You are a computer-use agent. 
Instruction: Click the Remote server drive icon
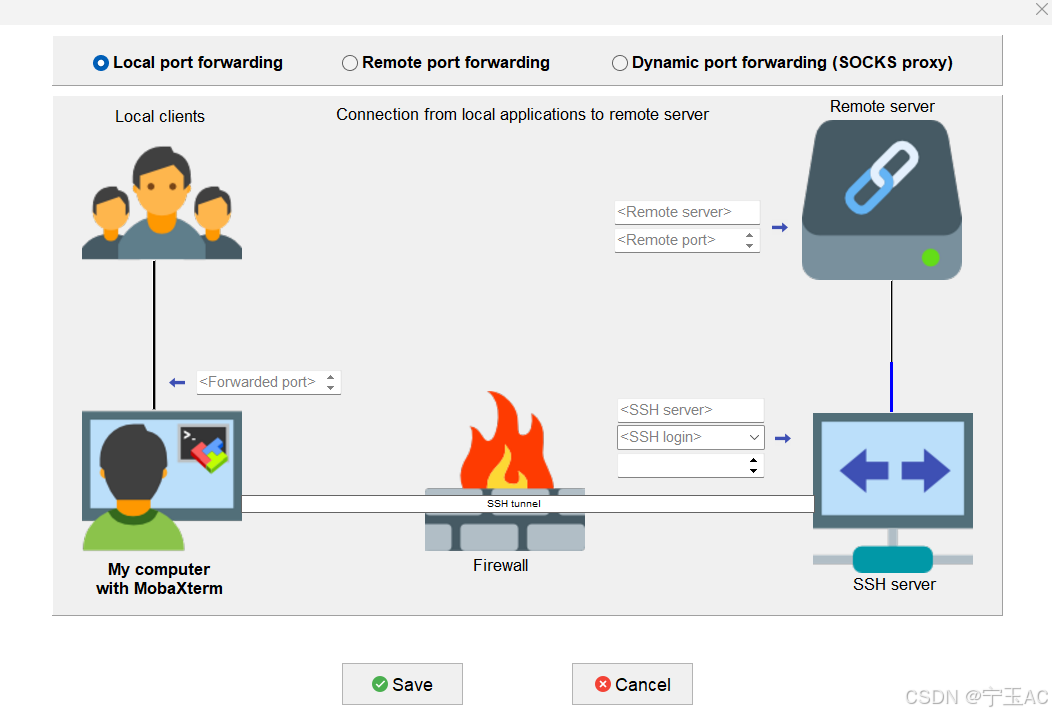pyautogui.click(x=882, y=200)
